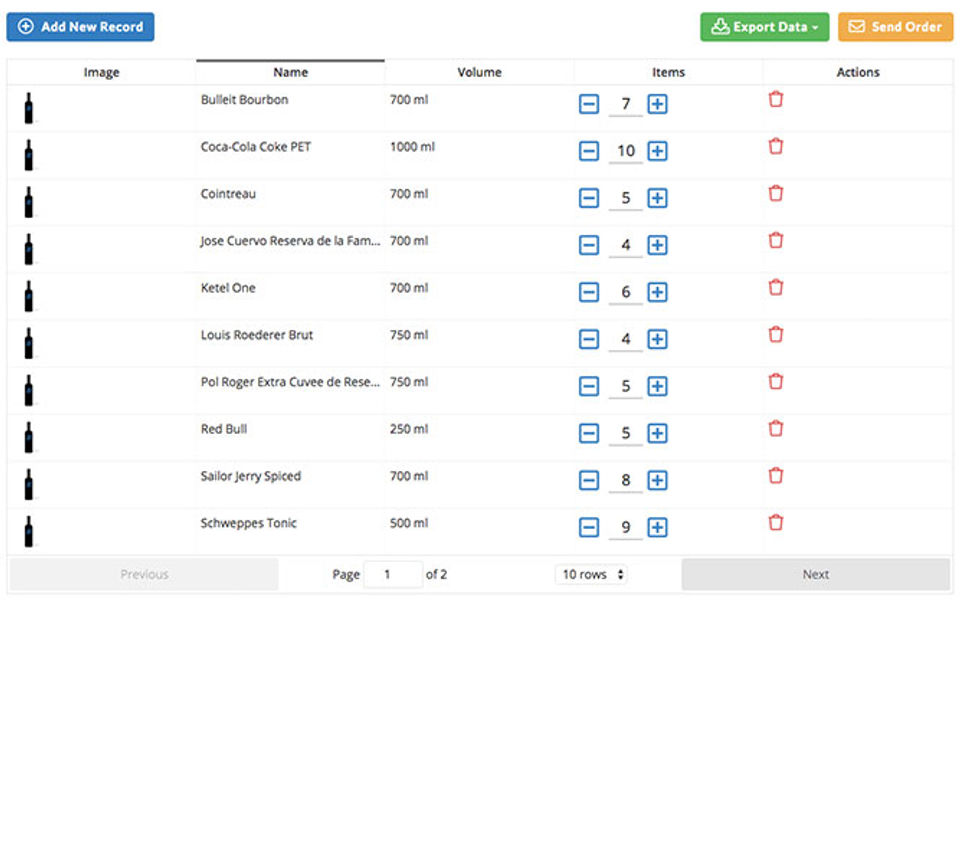Viewport: 960px width, 864px height.
Task: Click the Pol Roger Extra Cuvee name
Action: [x=290, y=383]
